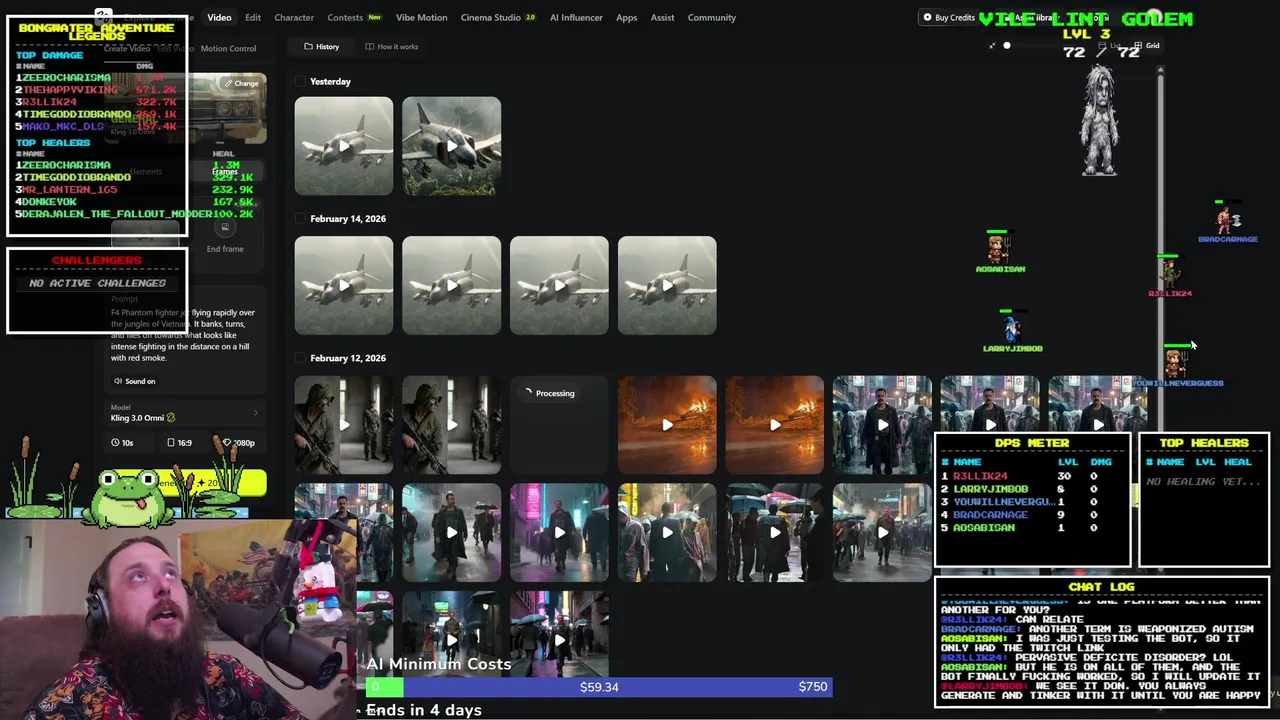The width and height of the screenshot is (1280, 720).
Task: Play the second jet video from Yesterday
Action: click(x=452, y=146)
